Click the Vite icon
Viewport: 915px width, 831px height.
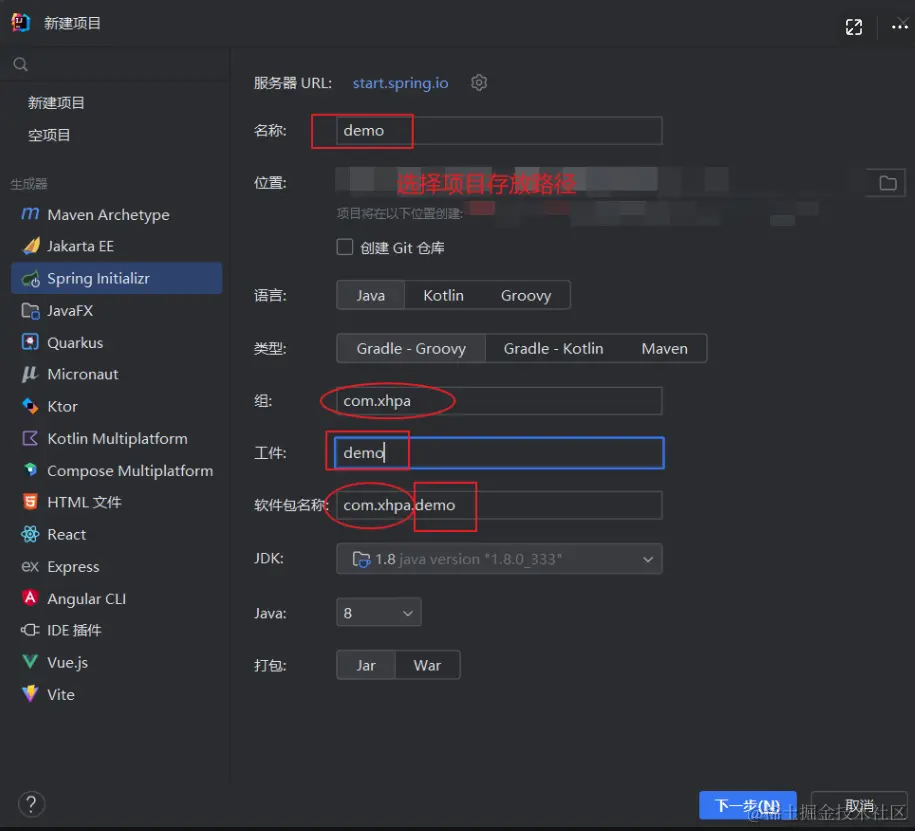30,694
